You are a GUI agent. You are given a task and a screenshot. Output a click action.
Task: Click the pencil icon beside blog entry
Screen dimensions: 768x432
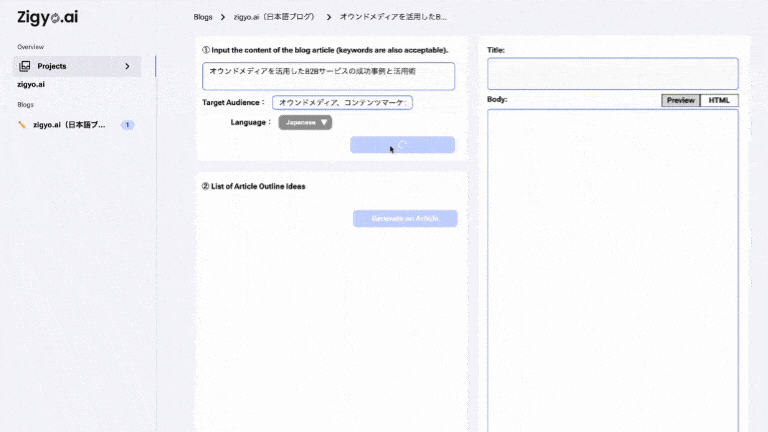click(x=22, y=125)
